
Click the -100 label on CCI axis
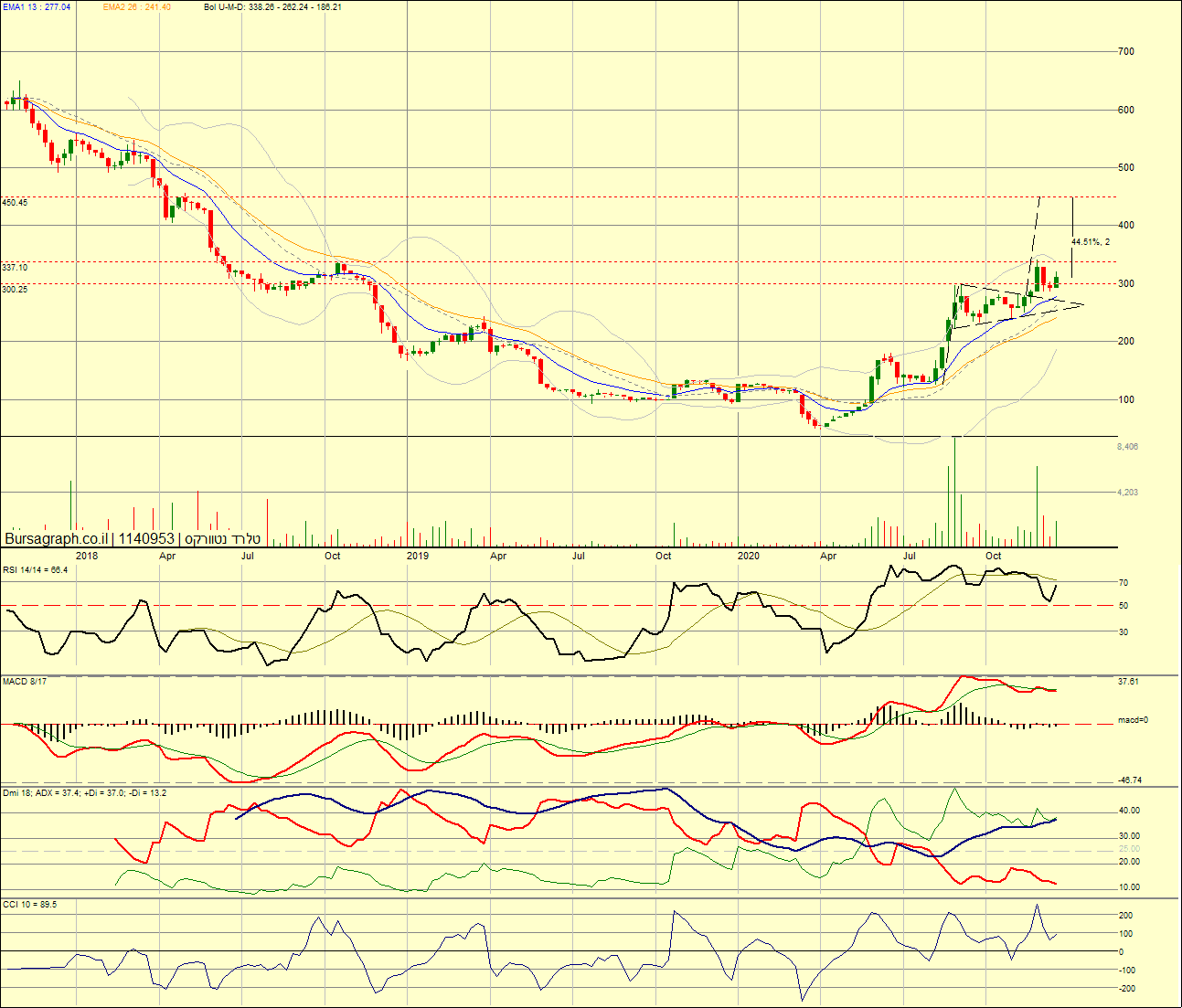coord(1126,970)
